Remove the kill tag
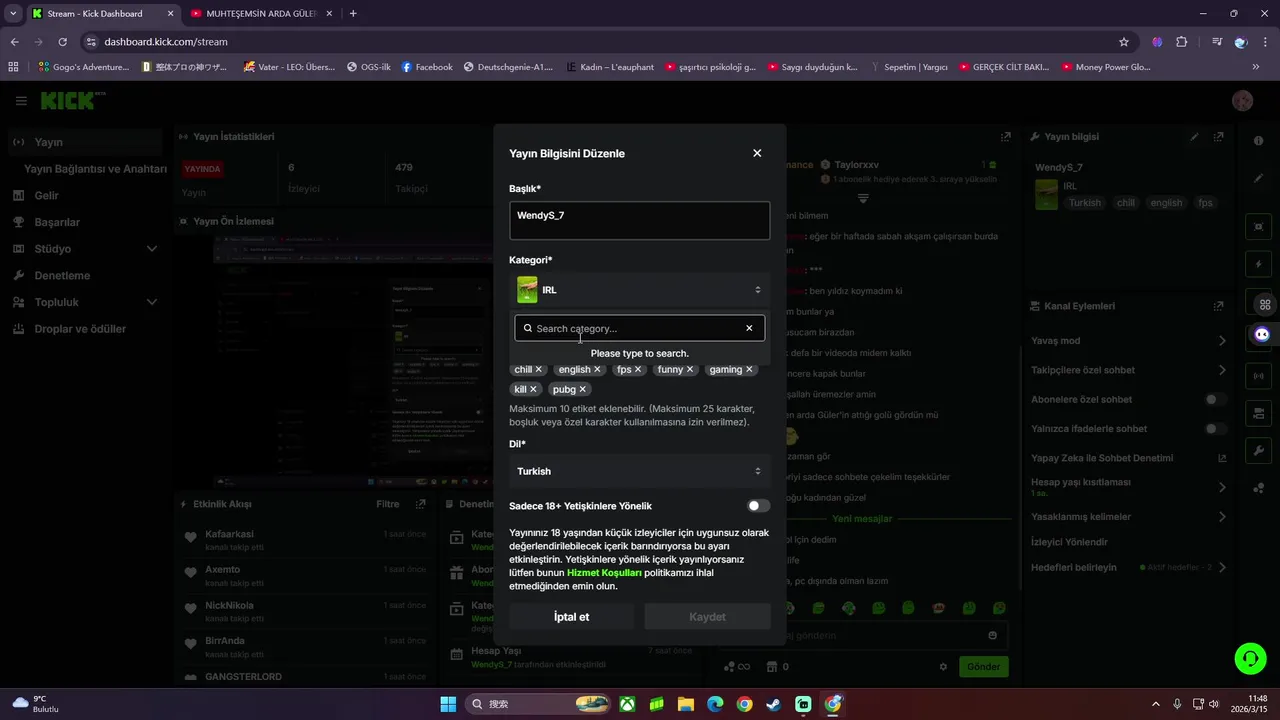This screenshot has width=1280, height=720. [x=533, y=389]
